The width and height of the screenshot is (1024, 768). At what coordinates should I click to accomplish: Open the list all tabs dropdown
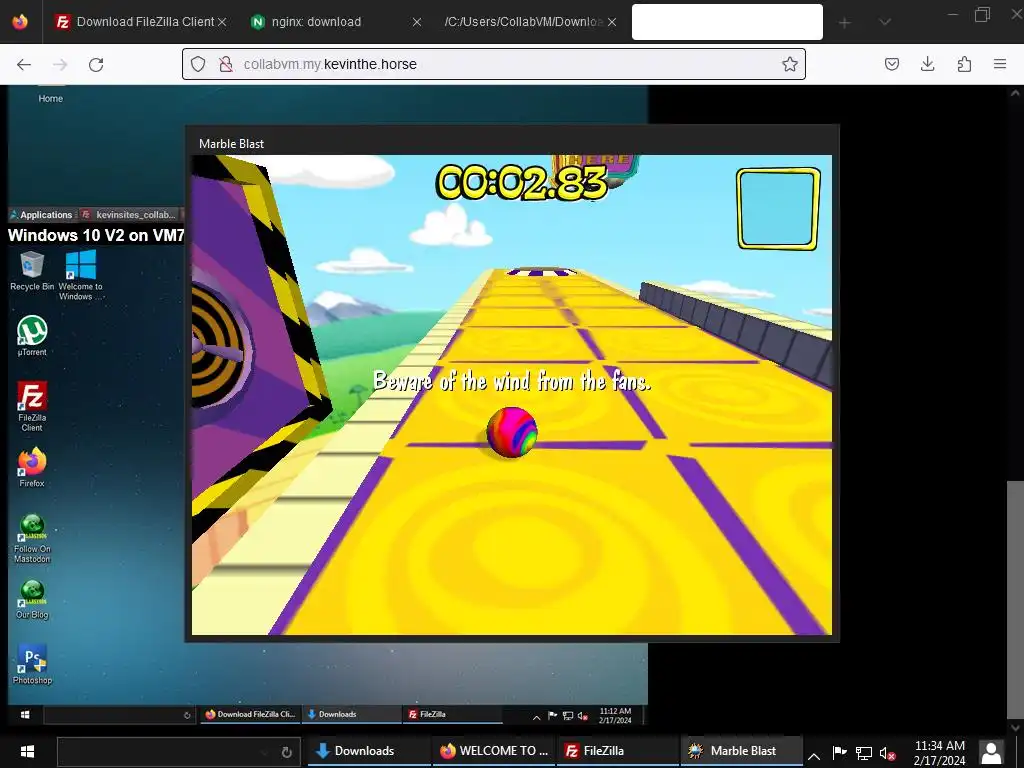point(885,22)
